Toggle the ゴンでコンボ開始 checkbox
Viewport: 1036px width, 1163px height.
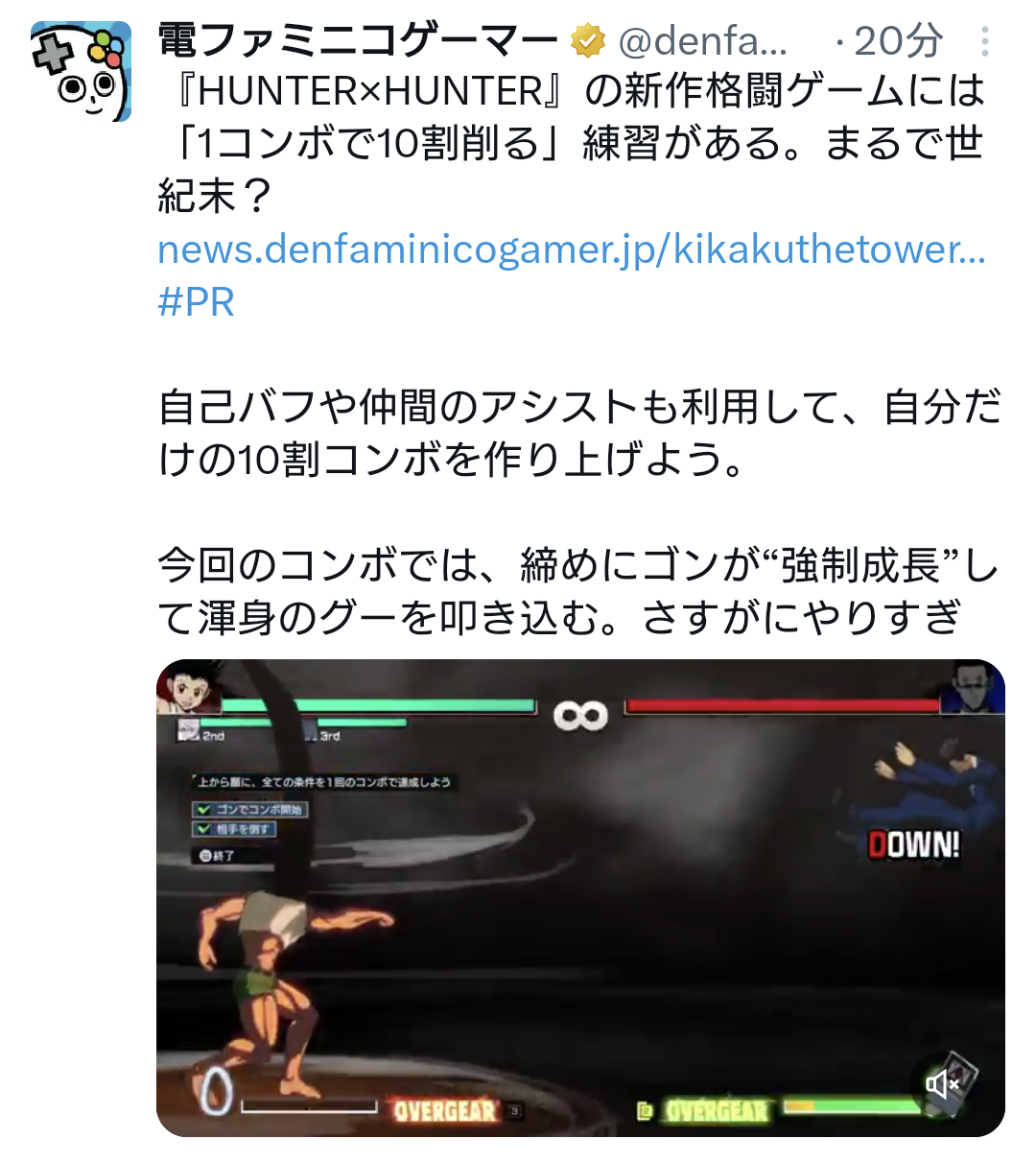click(x=203, y=809)
